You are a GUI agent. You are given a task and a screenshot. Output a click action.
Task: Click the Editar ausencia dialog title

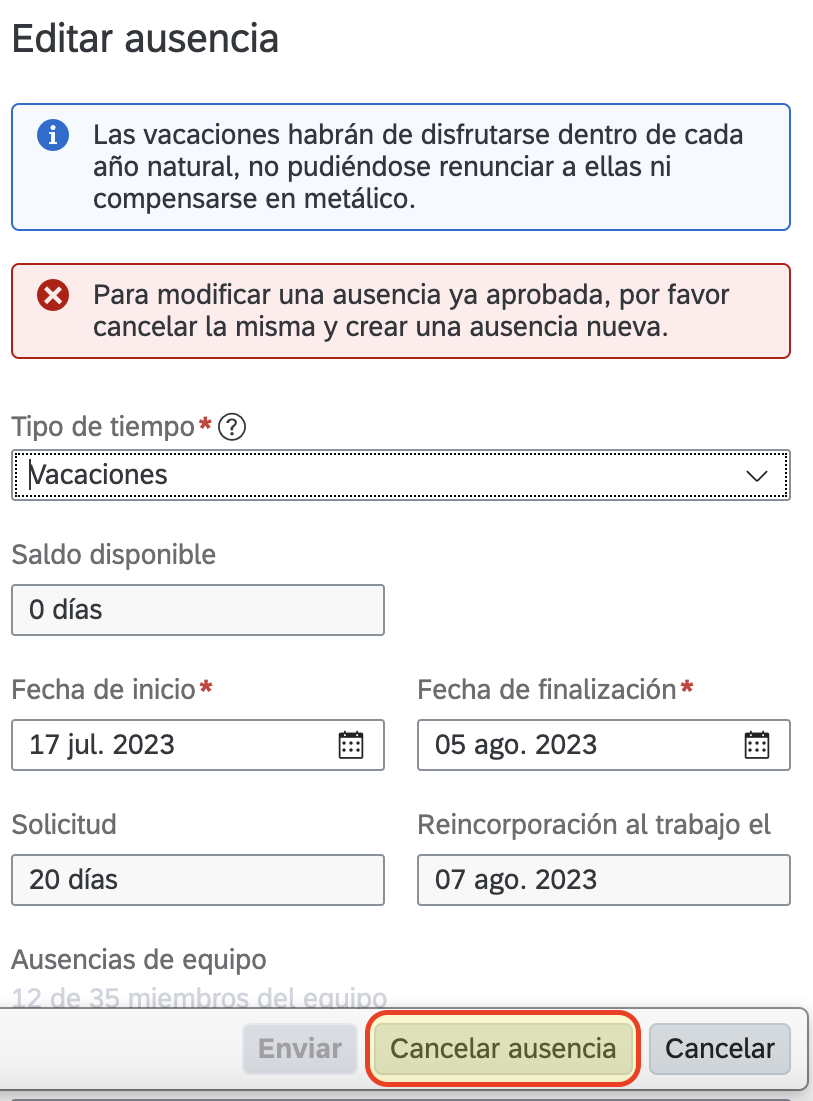[145, 39]
